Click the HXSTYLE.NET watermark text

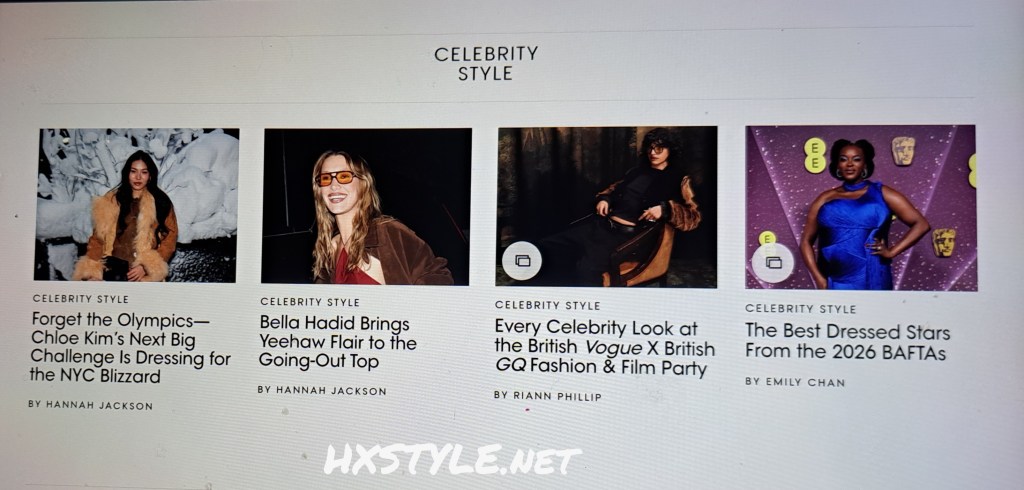[x=453, y=460]
